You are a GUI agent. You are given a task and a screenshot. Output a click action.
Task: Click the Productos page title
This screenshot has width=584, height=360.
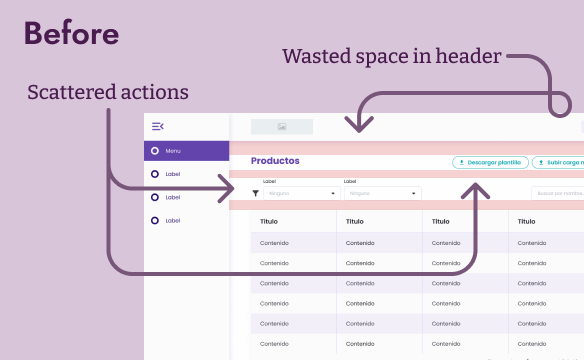click(x=275, y=161)
